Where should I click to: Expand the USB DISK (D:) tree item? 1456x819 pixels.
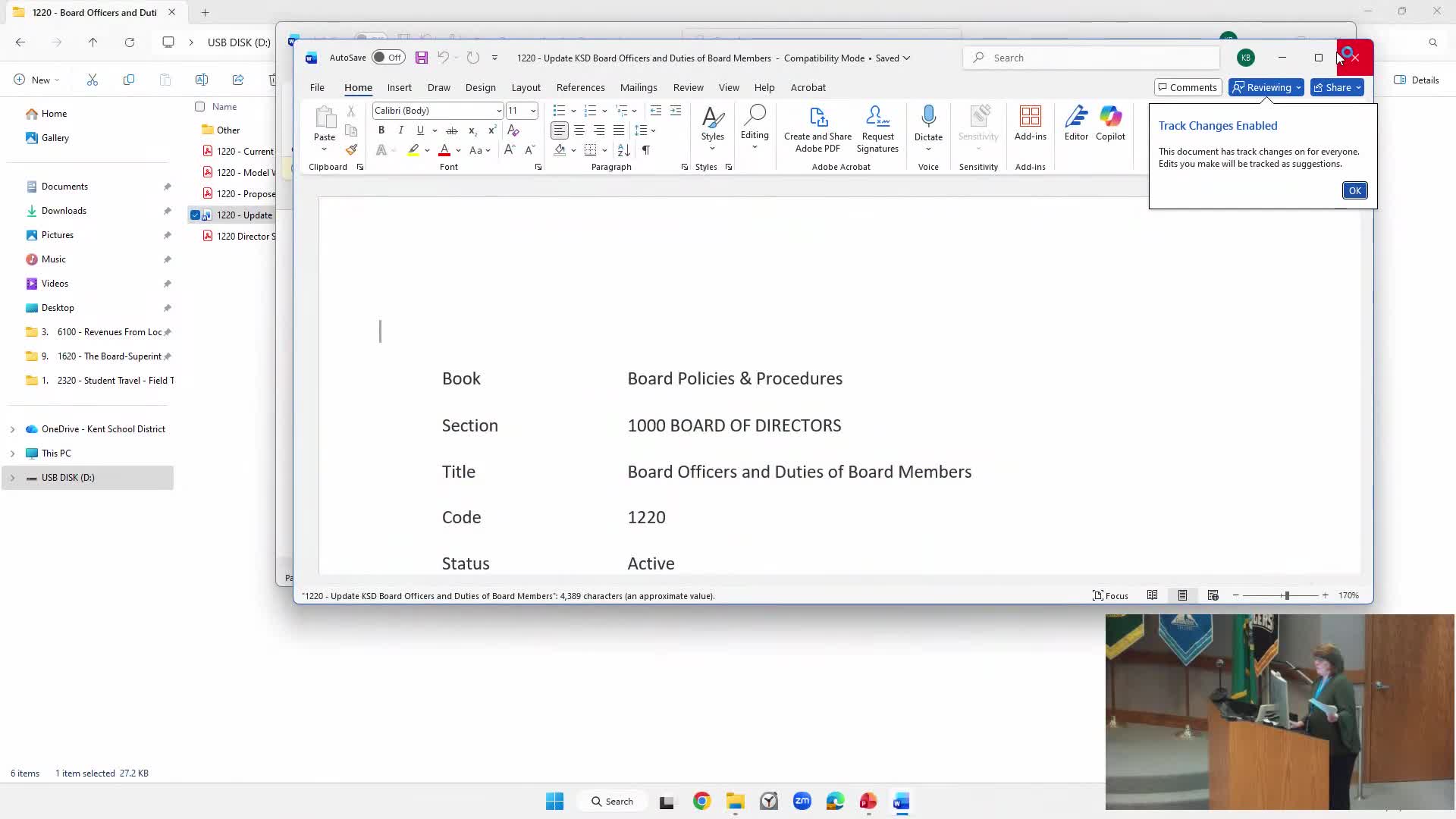(12, 478)
